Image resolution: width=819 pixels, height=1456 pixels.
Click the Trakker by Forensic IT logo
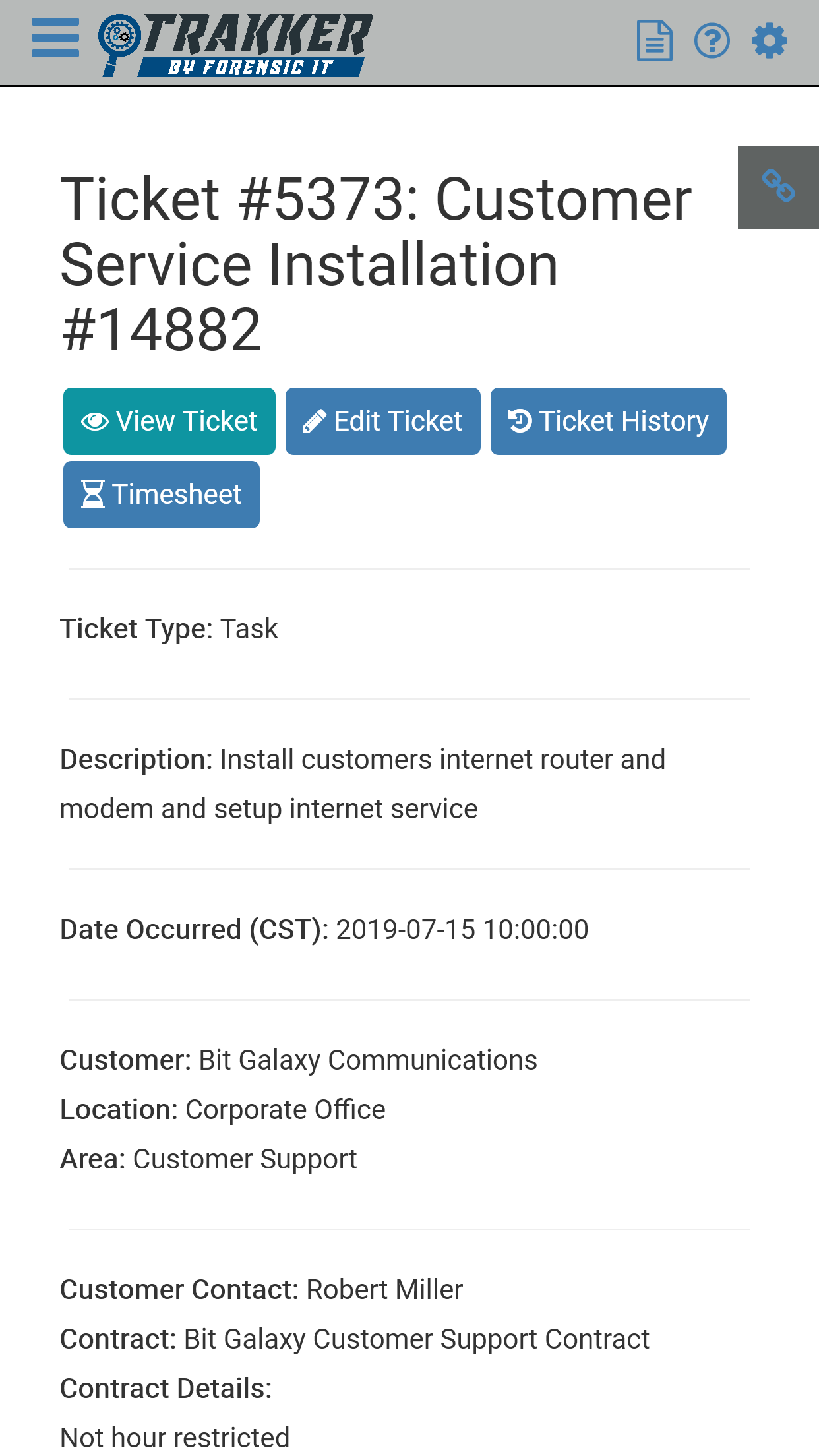click(x=236, y=44)
